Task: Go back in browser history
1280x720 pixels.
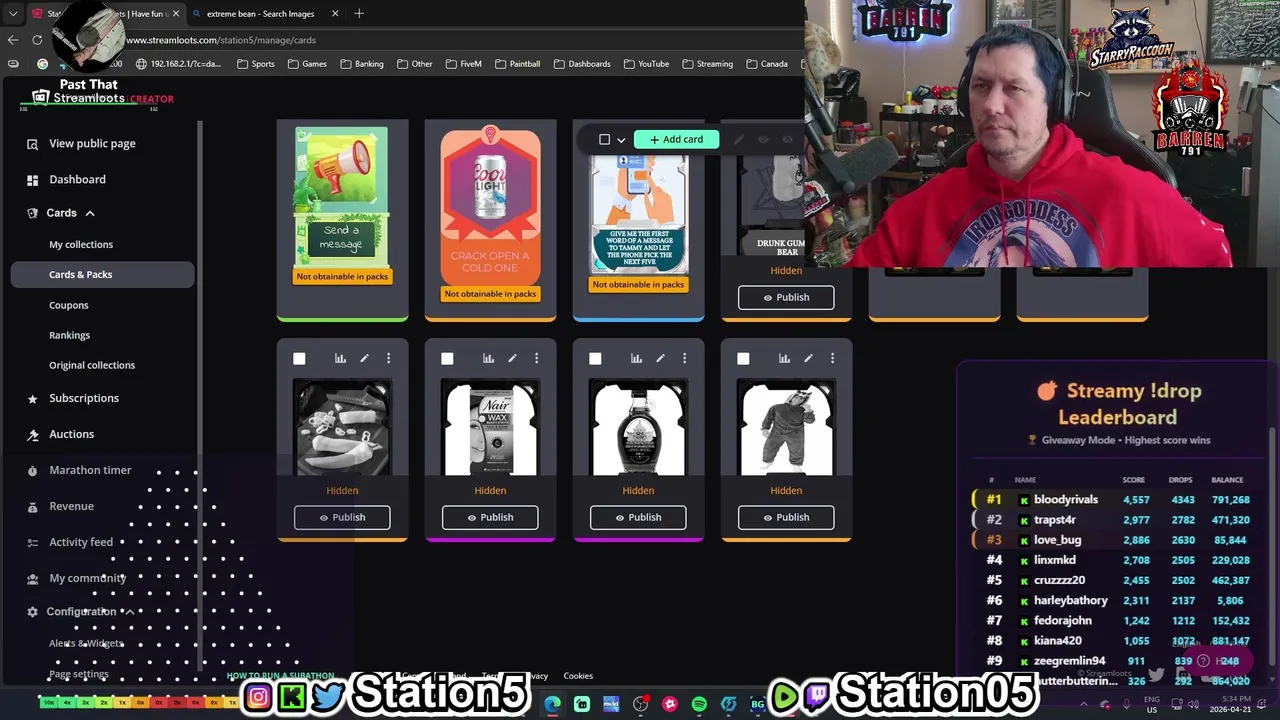Action: [13, 40]
